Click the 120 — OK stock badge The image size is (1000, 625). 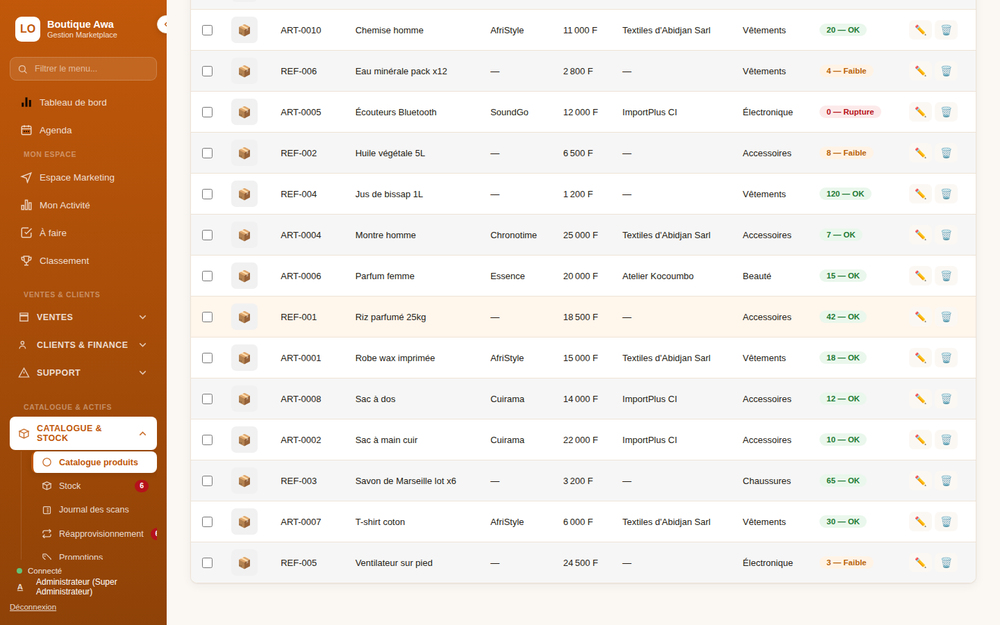point(845,194)
